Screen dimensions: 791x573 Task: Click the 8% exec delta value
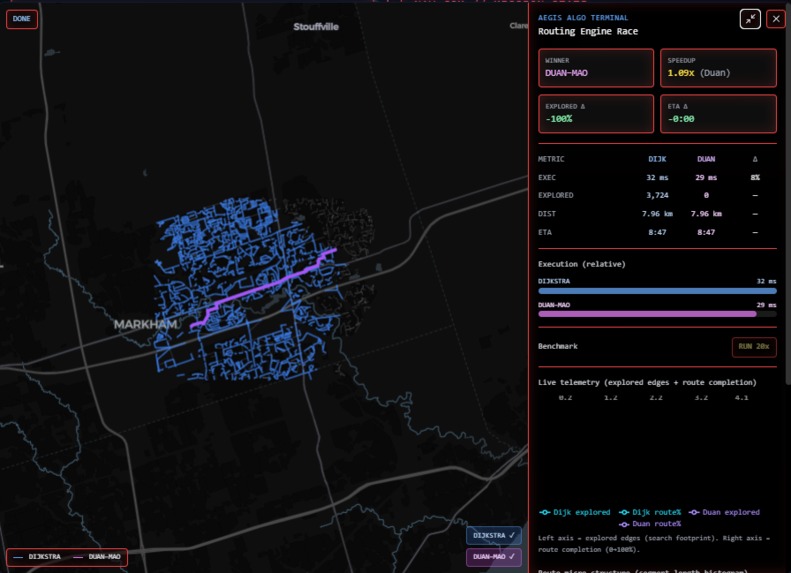point(755,178)
